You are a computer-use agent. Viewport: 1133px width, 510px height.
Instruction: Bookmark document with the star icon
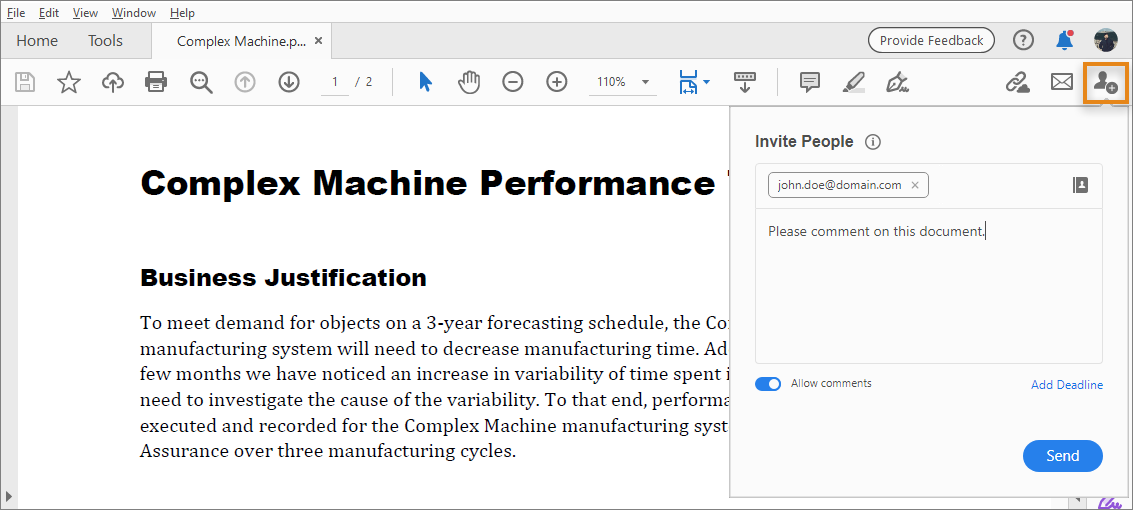click(69, 82)
